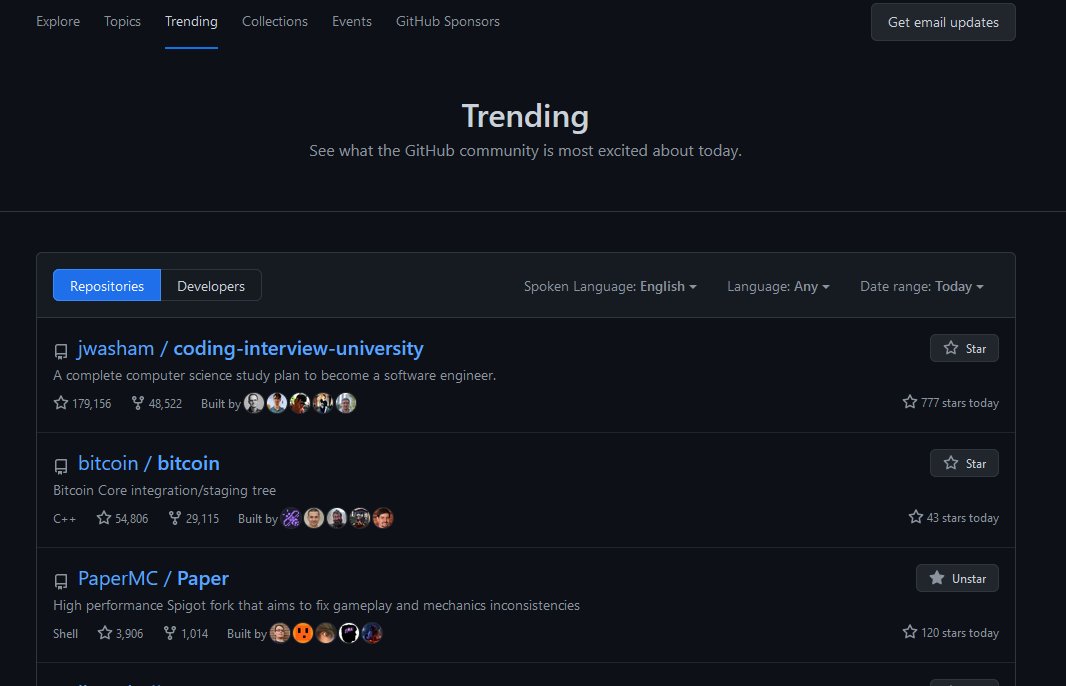Click fourth contributor avatar for bitcoin
Image resolution: width=1066 pixels, height=686 pixels.
(x=360, y=518)
